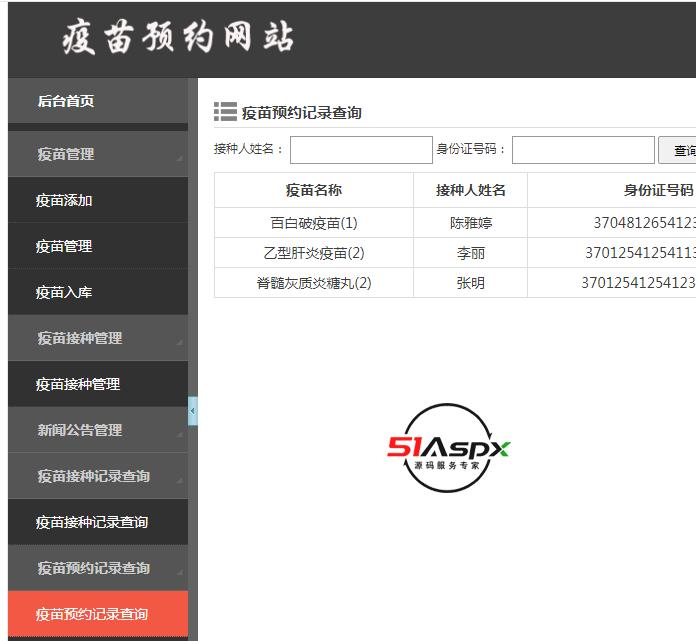Expand the 疫苗管理 section header
Viewport: 696px width, 641px height.
point(98,154)
